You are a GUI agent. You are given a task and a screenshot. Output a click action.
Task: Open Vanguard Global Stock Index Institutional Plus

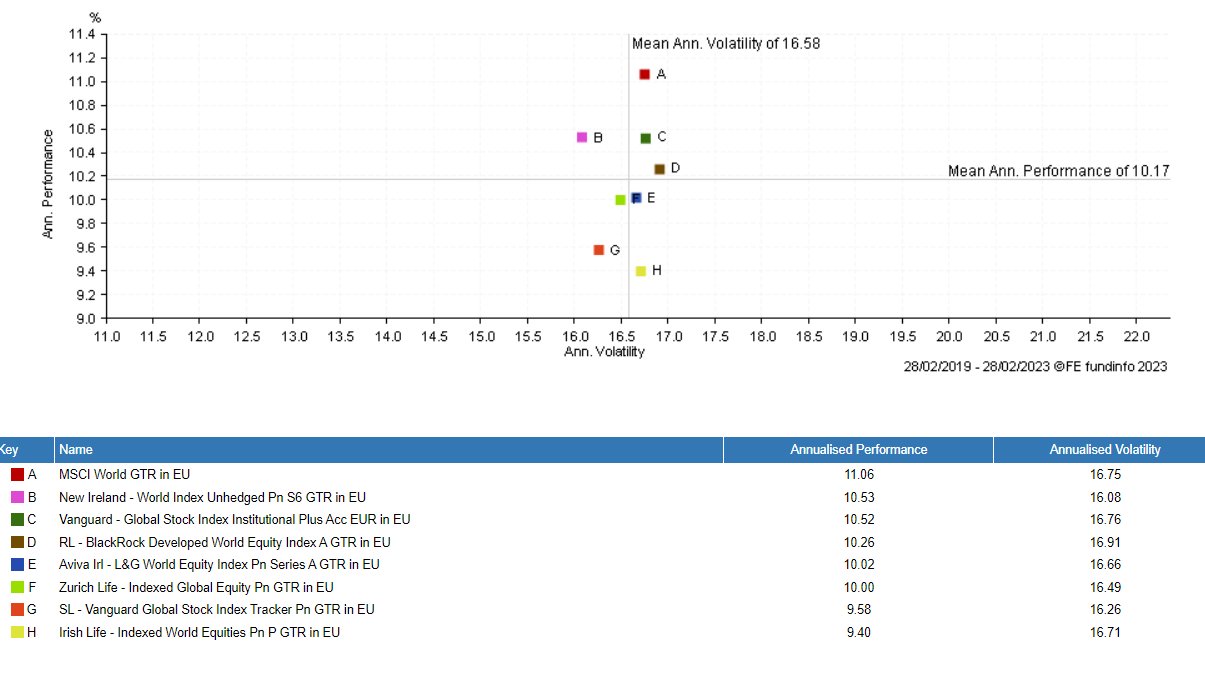tap(235, 520)
